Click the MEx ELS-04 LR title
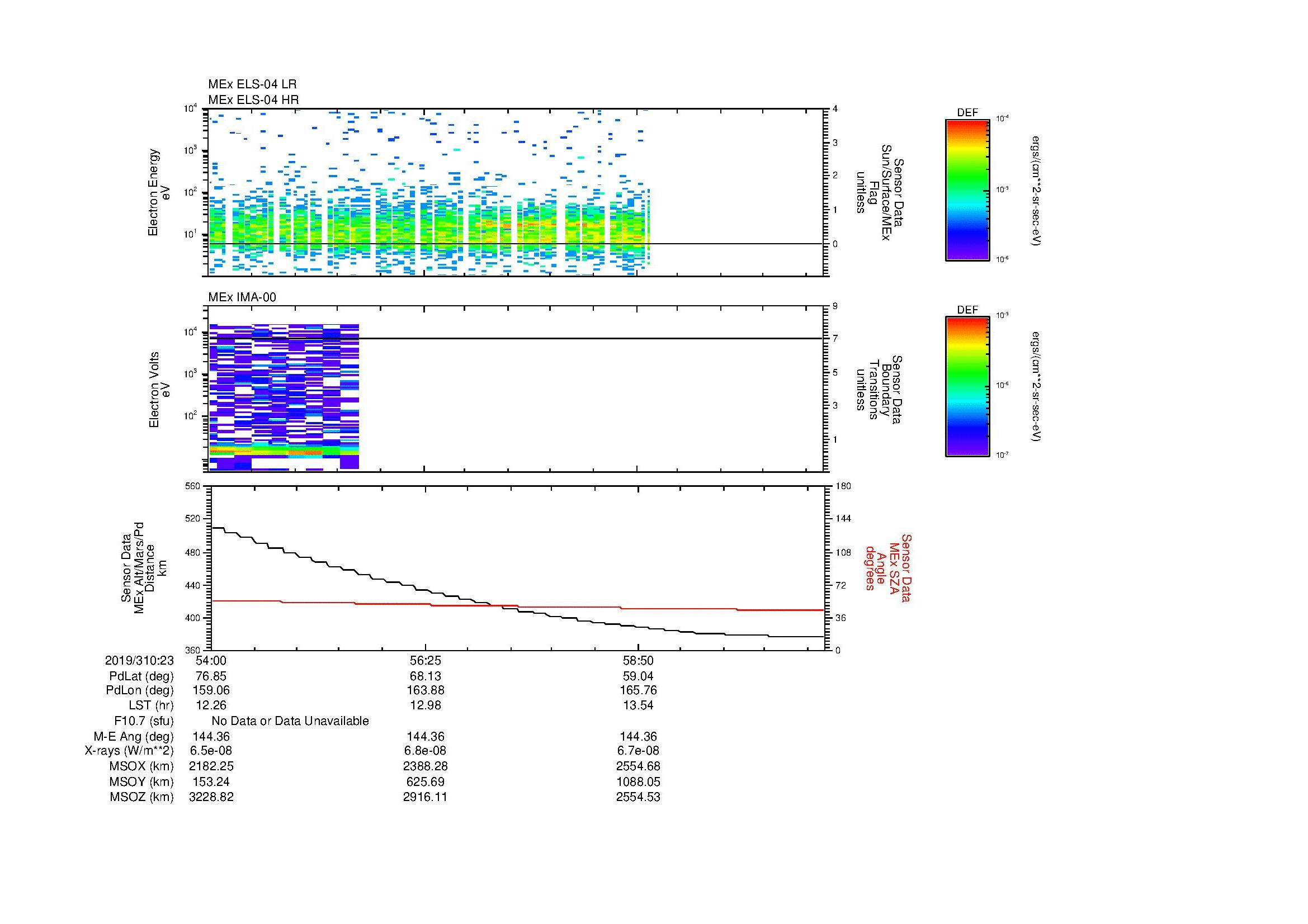Viewport: 1308px width, 924px height. click(252, 84)
